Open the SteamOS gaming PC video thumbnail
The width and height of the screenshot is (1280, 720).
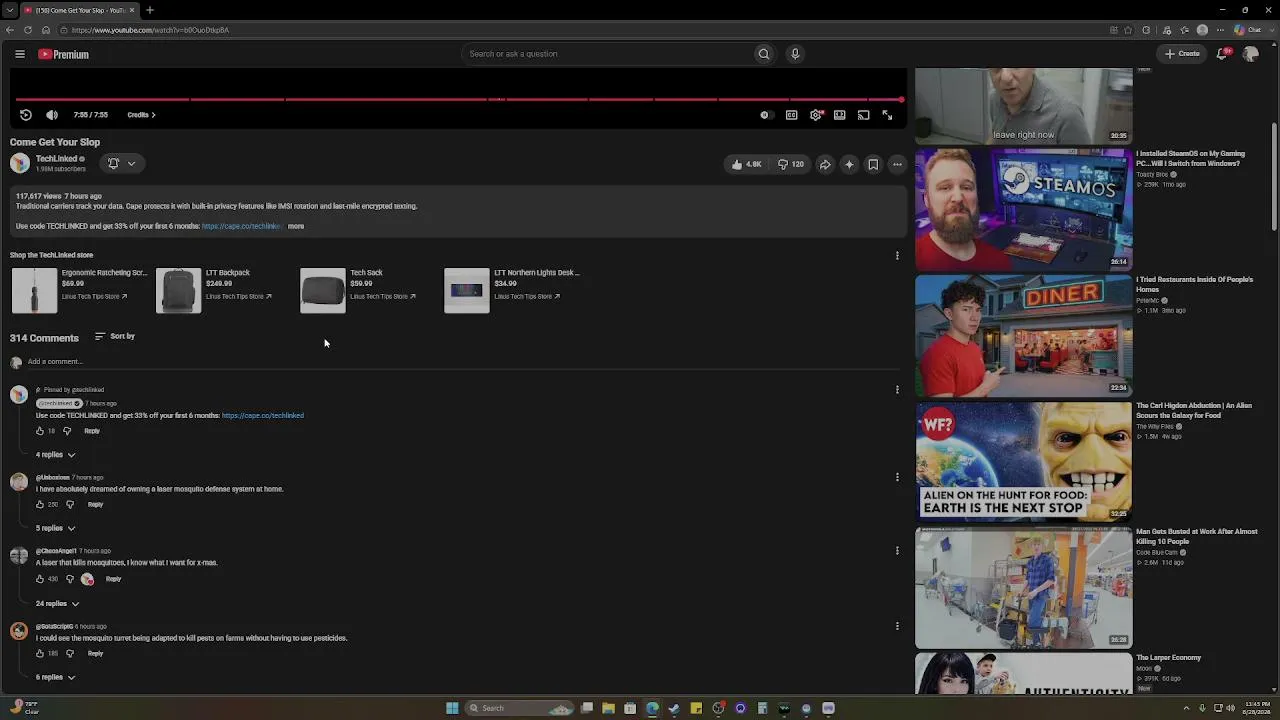(x=1024, y=210)
